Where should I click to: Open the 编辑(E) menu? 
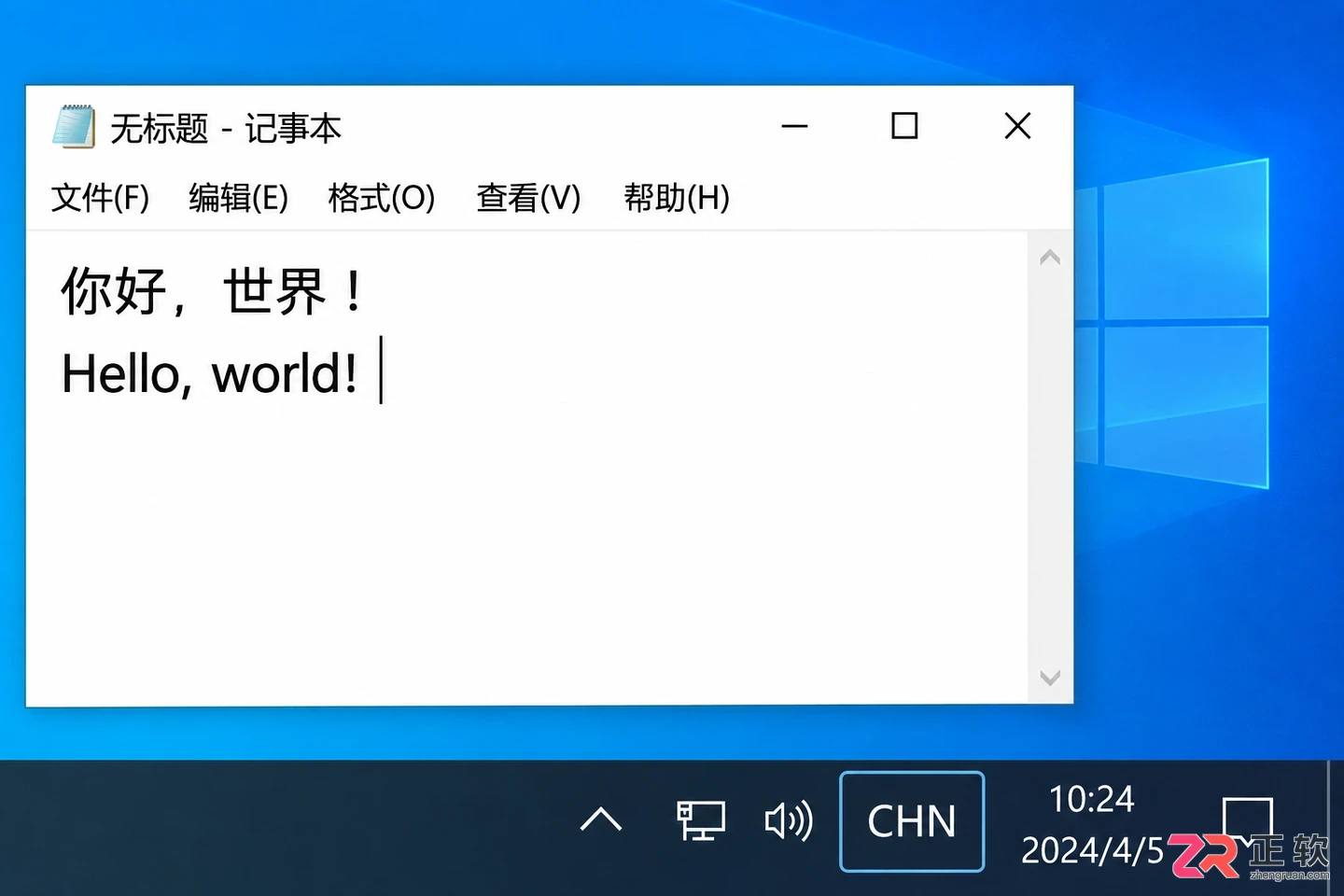238,198
